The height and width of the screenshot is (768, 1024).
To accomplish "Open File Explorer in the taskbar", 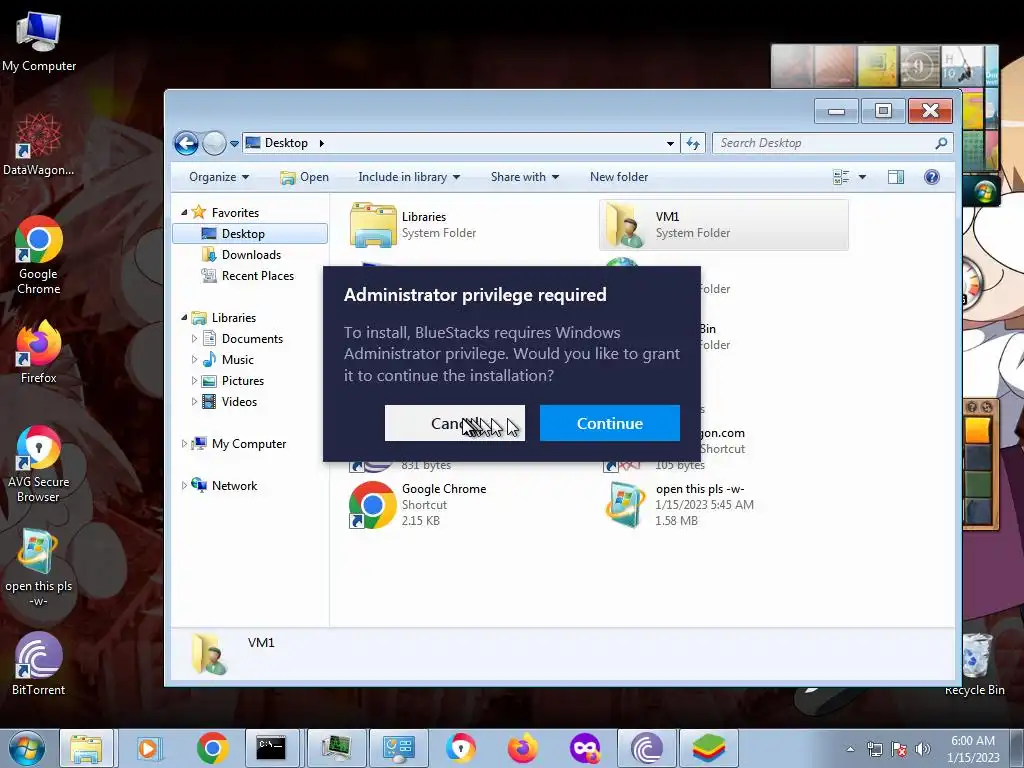I will click(x=86, y=748).
